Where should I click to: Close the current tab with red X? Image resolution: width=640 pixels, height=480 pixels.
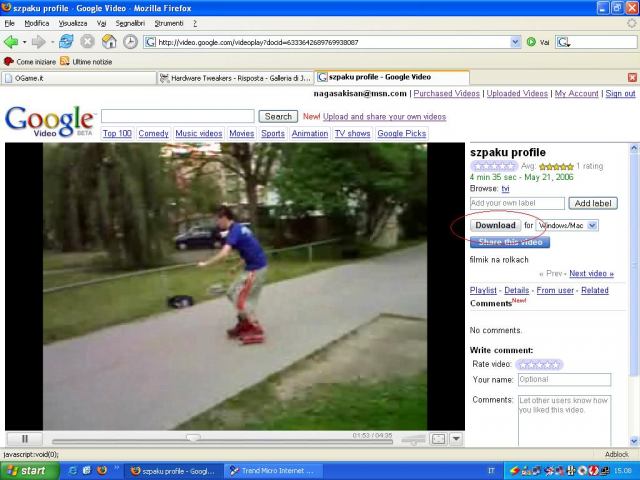[632, 78]
